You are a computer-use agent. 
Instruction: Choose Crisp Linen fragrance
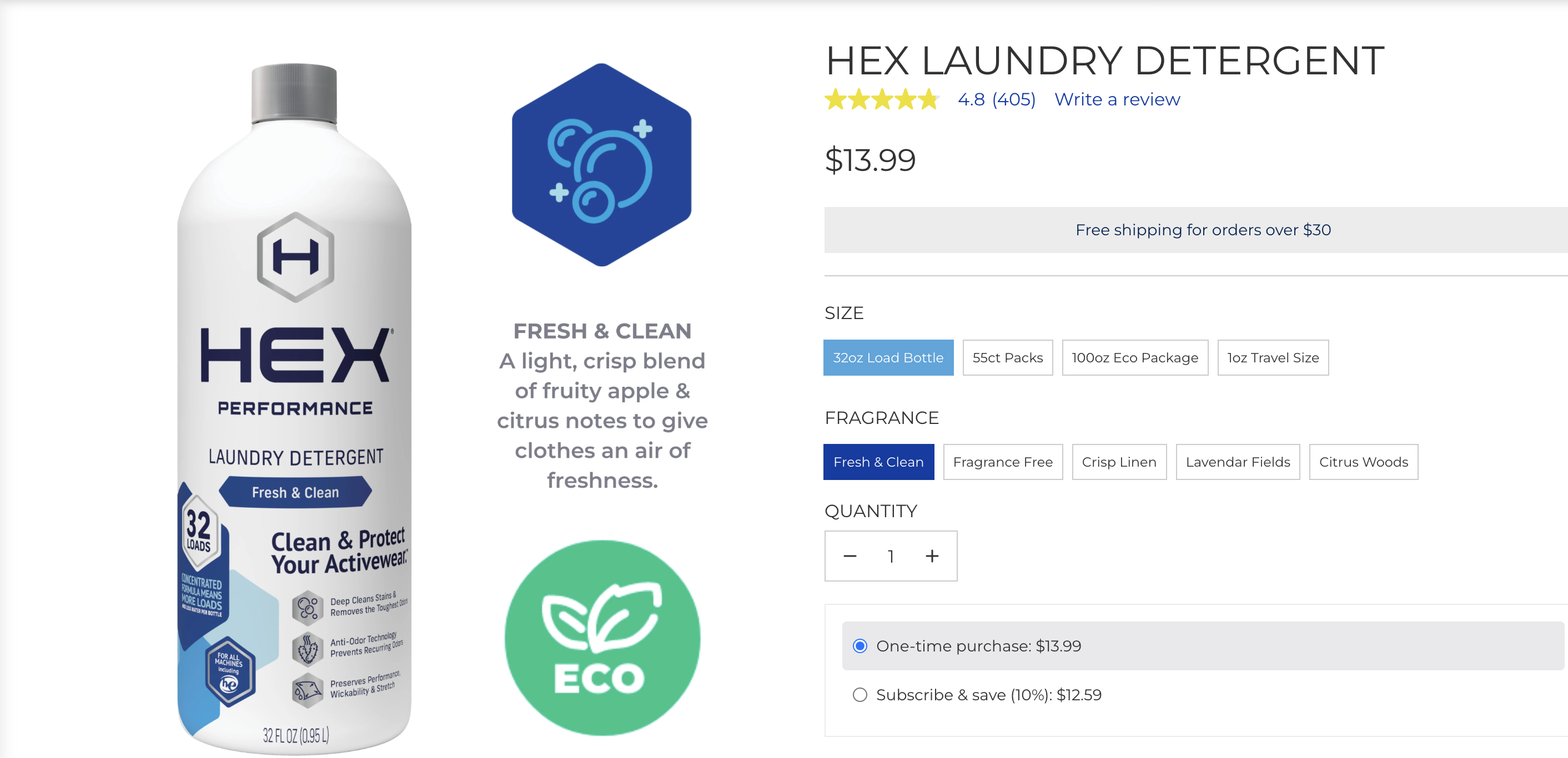click(x=1119, y=462)
